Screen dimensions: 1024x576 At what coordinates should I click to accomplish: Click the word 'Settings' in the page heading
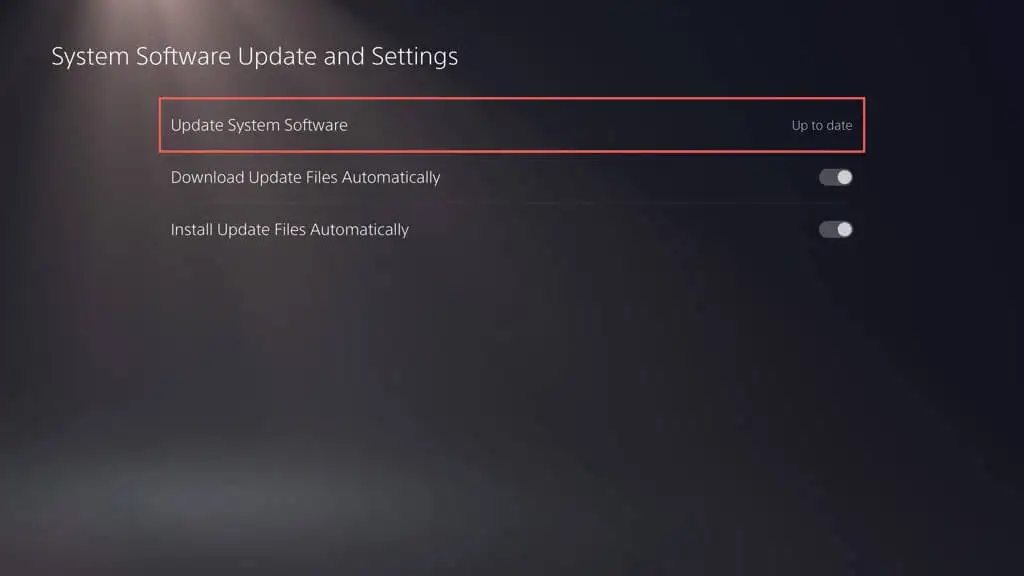415,57
